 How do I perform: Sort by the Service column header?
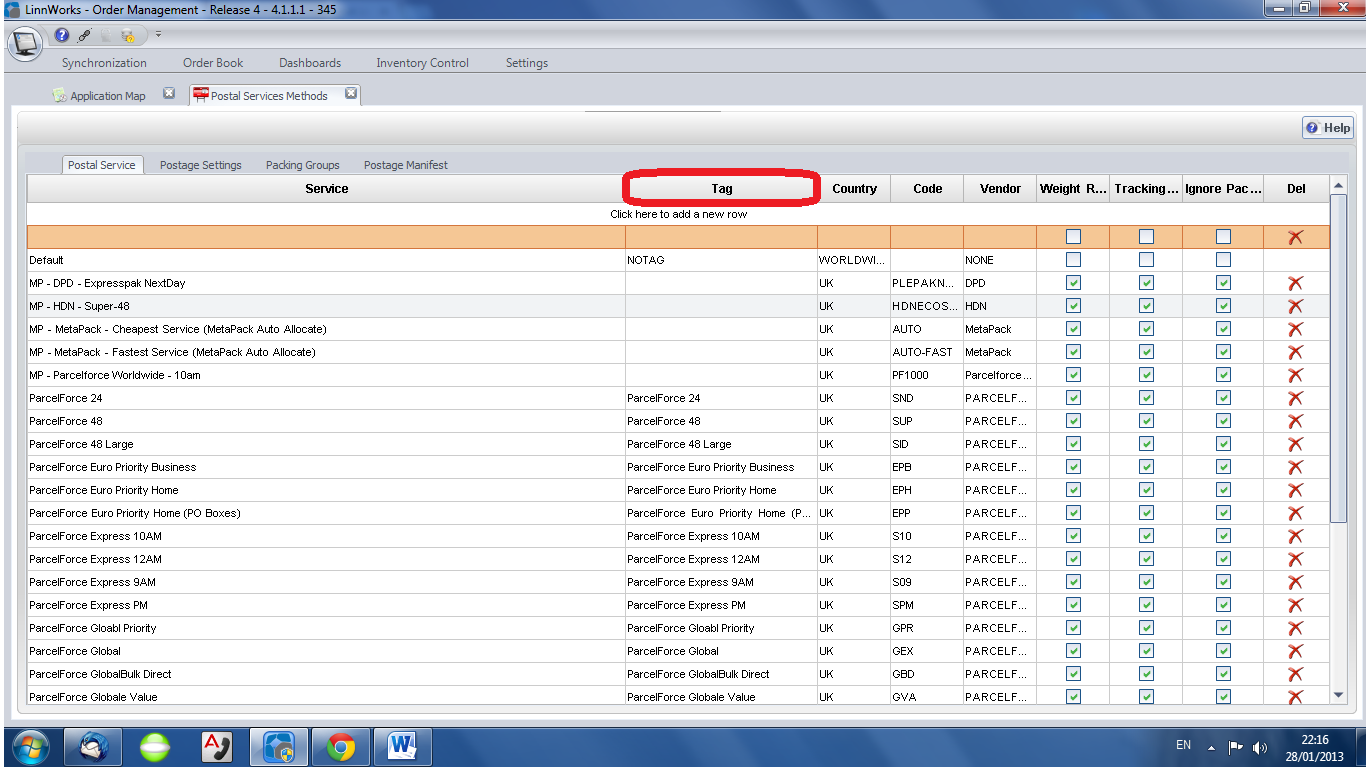326,189
